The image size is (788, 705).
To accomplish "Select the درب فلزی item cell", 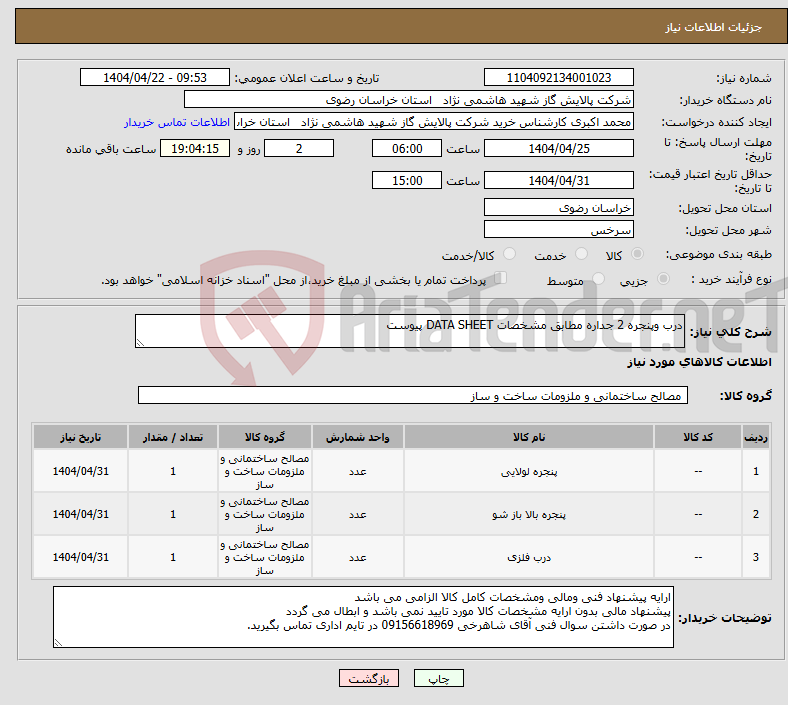I will pos(529,557).
